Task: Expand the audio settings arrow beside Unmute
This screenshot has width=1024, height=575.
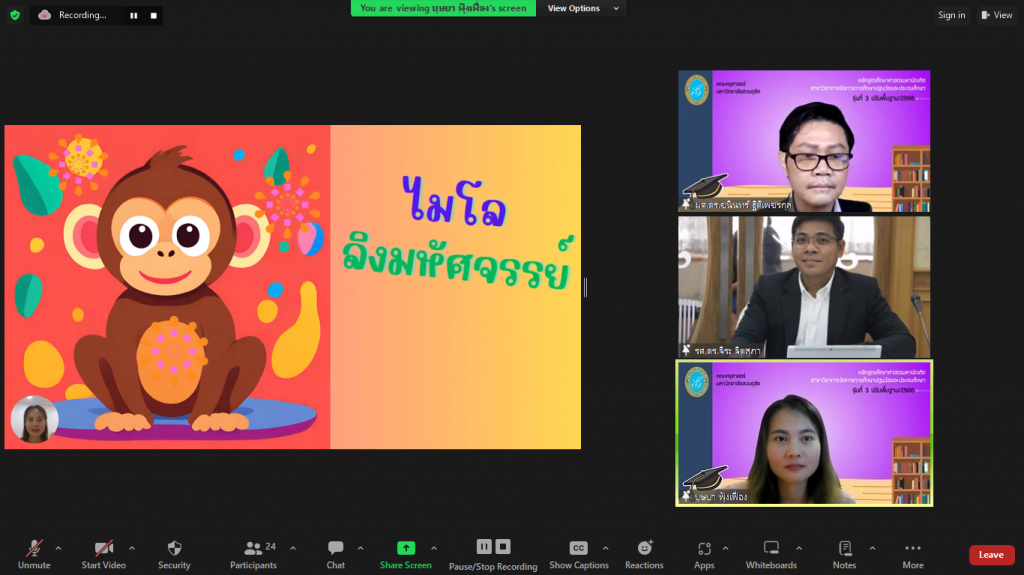Action: (x=58, y=548)
